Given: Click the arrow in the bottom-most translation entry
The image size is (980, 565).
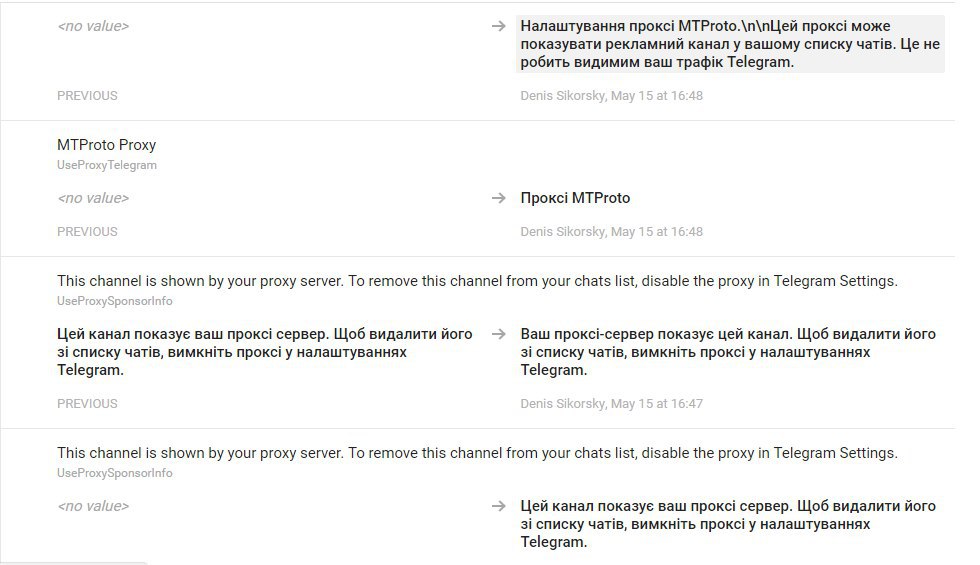Looking at the screenshot, I should (x=498, y=506).
